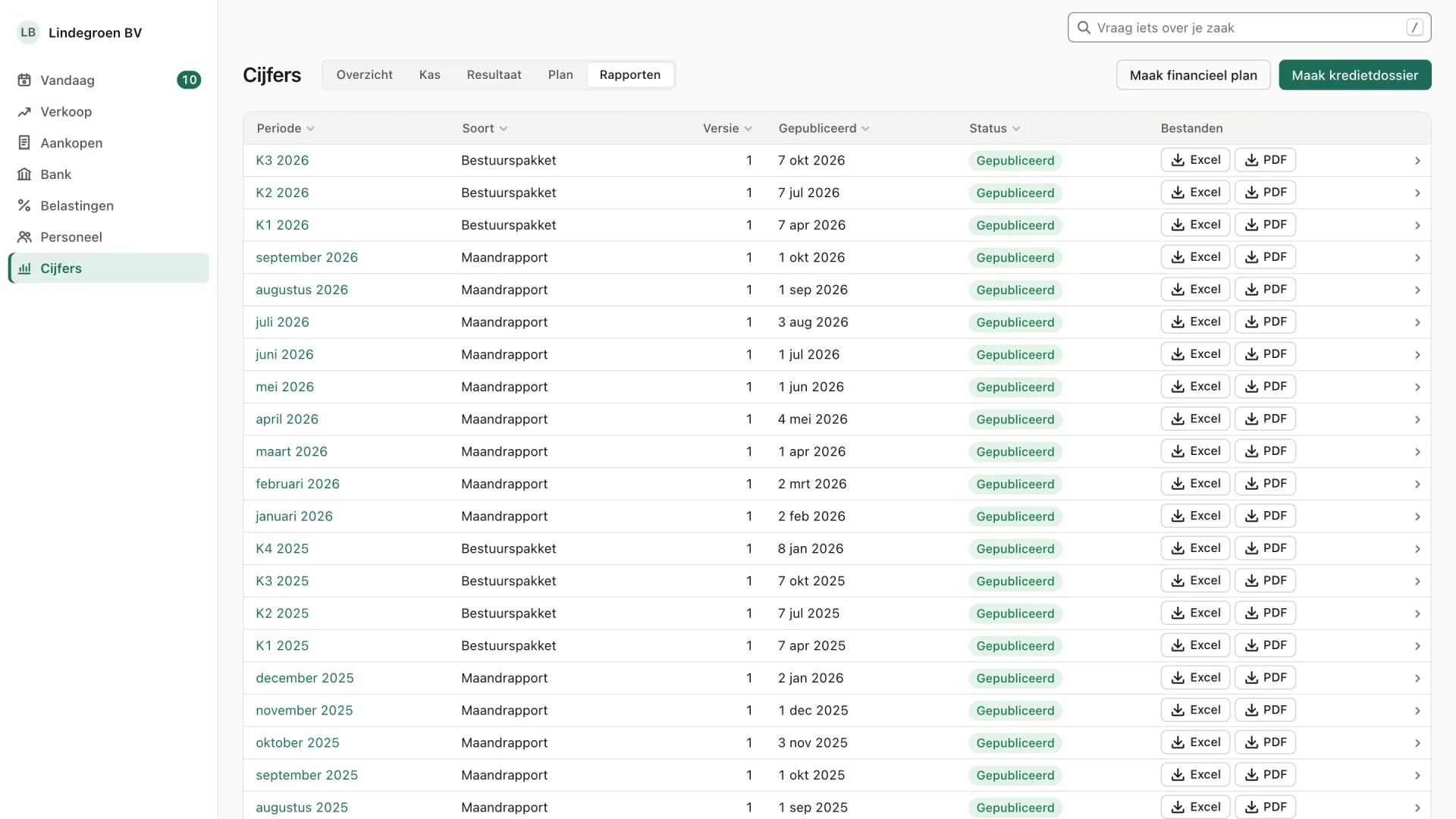Screen dimensions: 1456x819
Task: Open the K1 2026 report link
Action: 282,225
